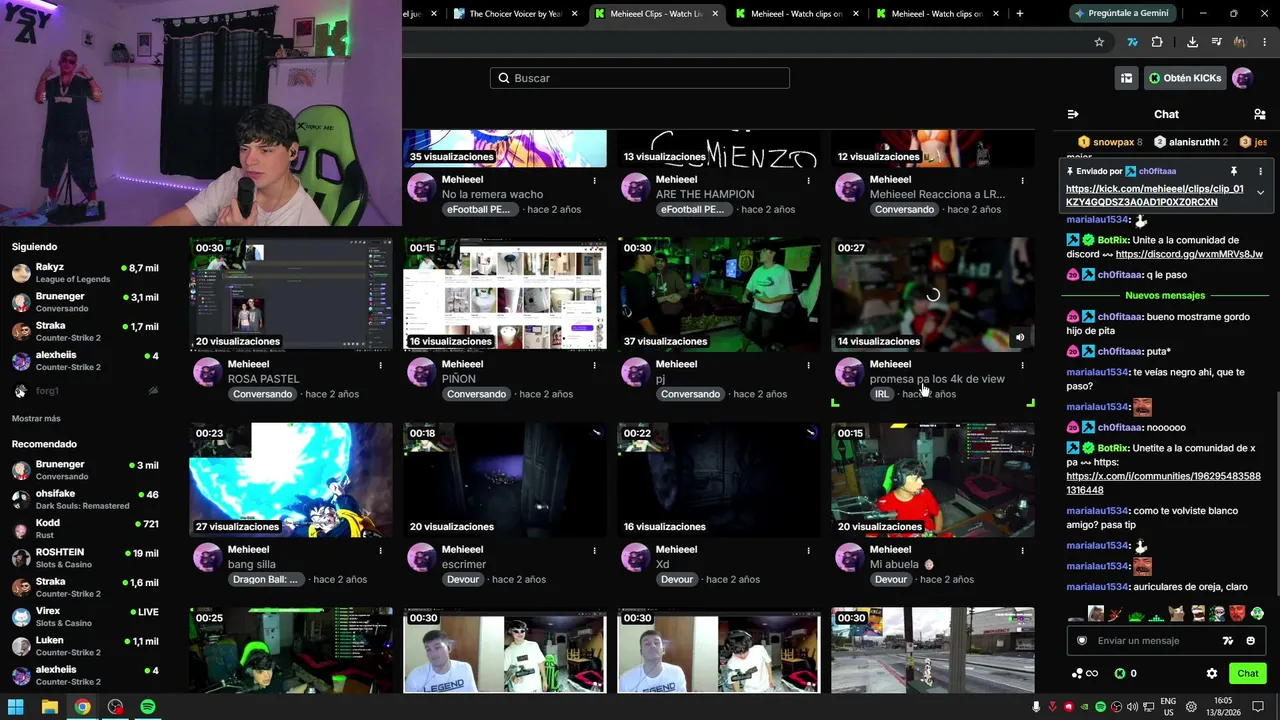Send message with green Chat button
This screenshot has height=720, width=1280.
[x=1247, y=674]
